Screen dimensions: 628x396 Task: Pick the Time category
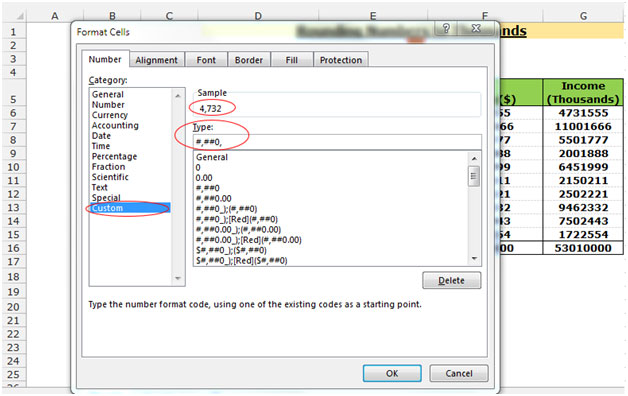coord(101,147)
